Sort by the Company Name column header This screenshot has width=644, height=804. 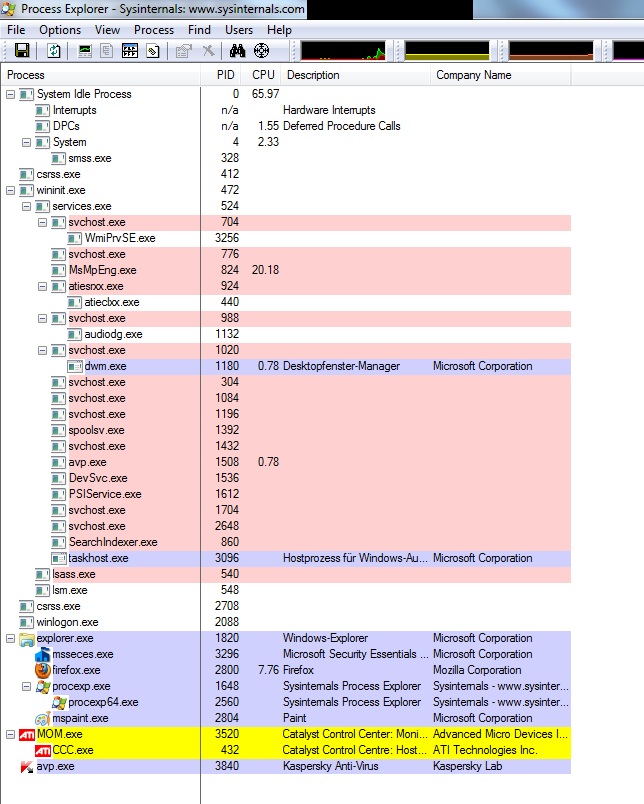point(500,75)
